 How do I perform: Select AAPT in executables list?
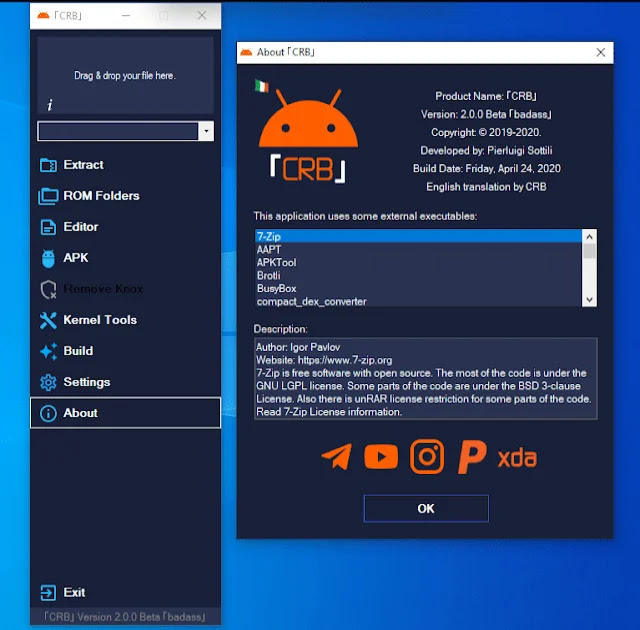click(x=418, y=249)
